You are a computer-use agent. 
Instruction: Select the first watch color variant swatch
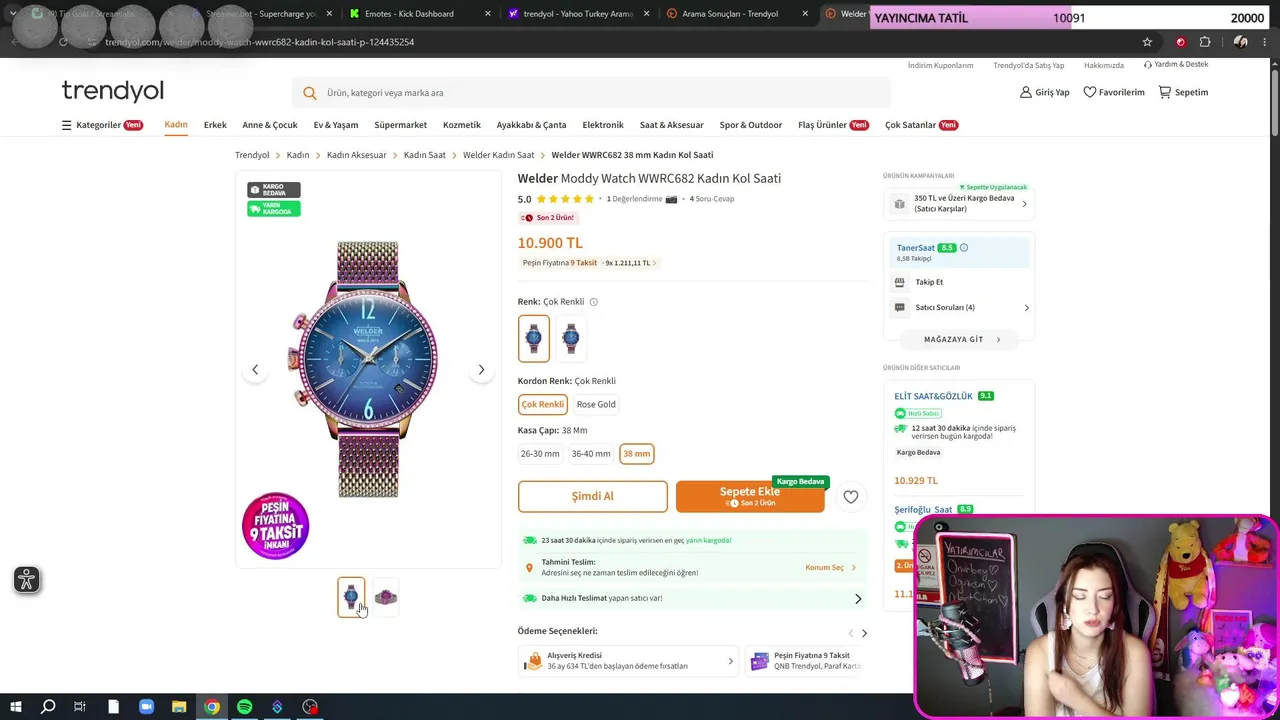pos(534,338)
